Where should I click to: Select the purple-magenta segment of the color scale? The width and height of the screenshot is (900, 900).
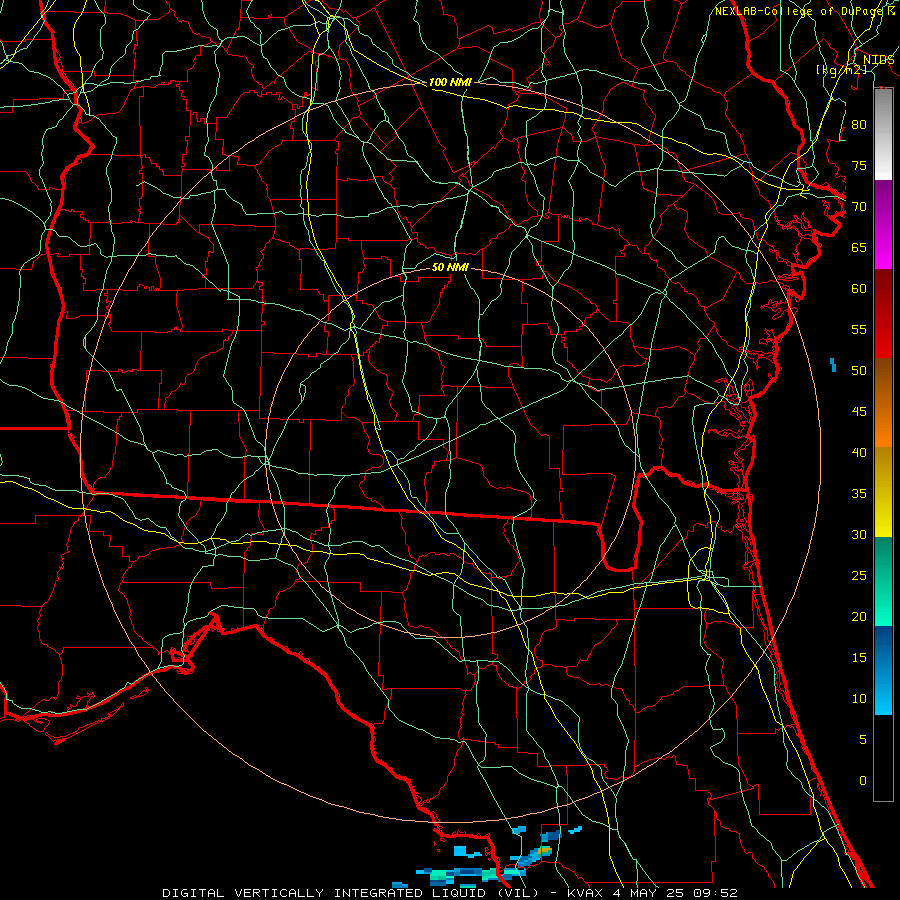coord(883,225)
